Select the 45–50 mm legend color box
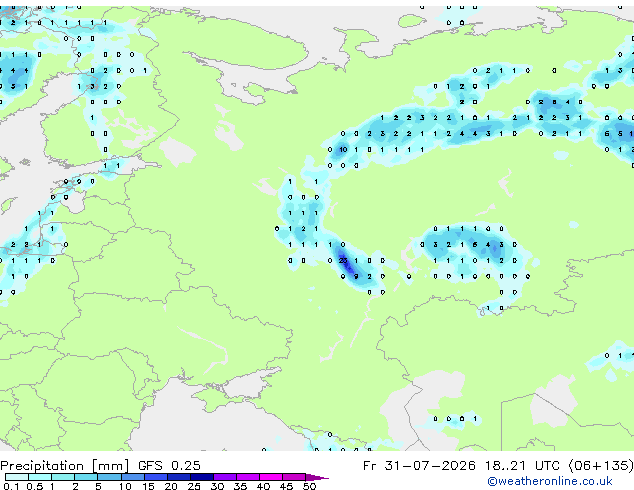 294,477
